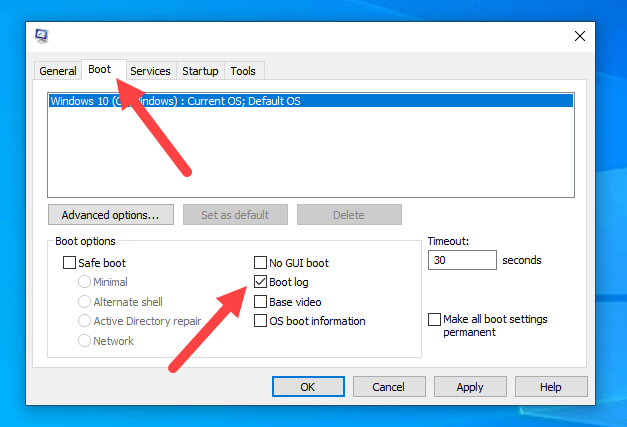
Task: Toggle Make all boot settings permanent
Action: point(434,319)
